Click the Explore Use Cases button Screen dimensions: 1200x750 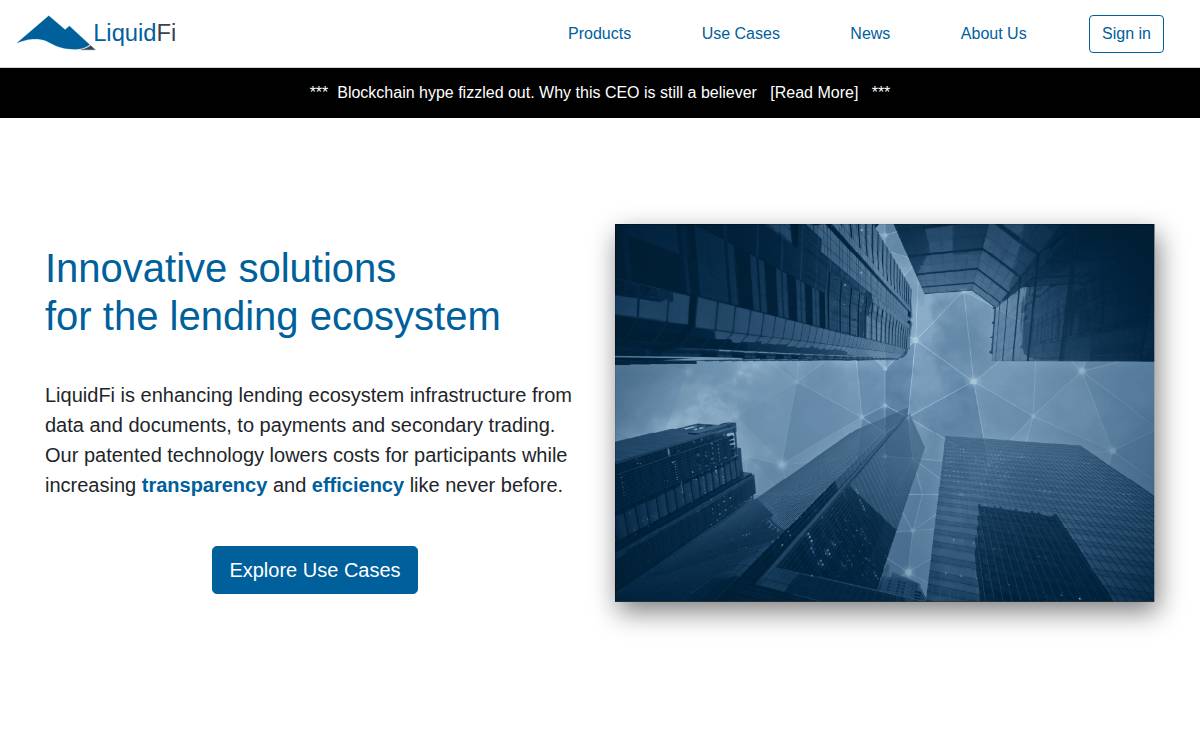(x=315, y=570)
